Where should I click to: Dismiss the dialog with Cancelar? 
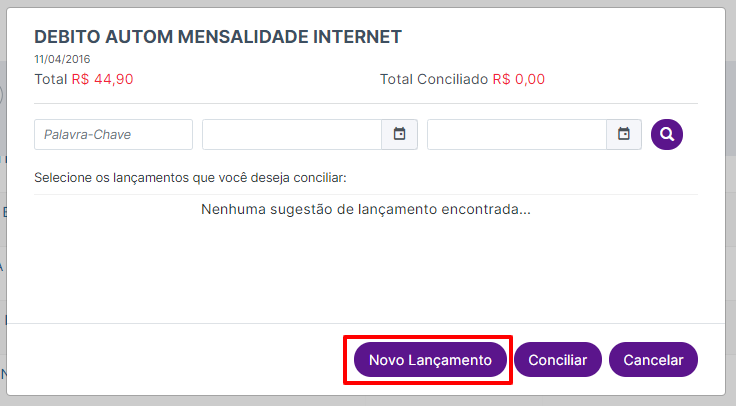pos(653,360)
